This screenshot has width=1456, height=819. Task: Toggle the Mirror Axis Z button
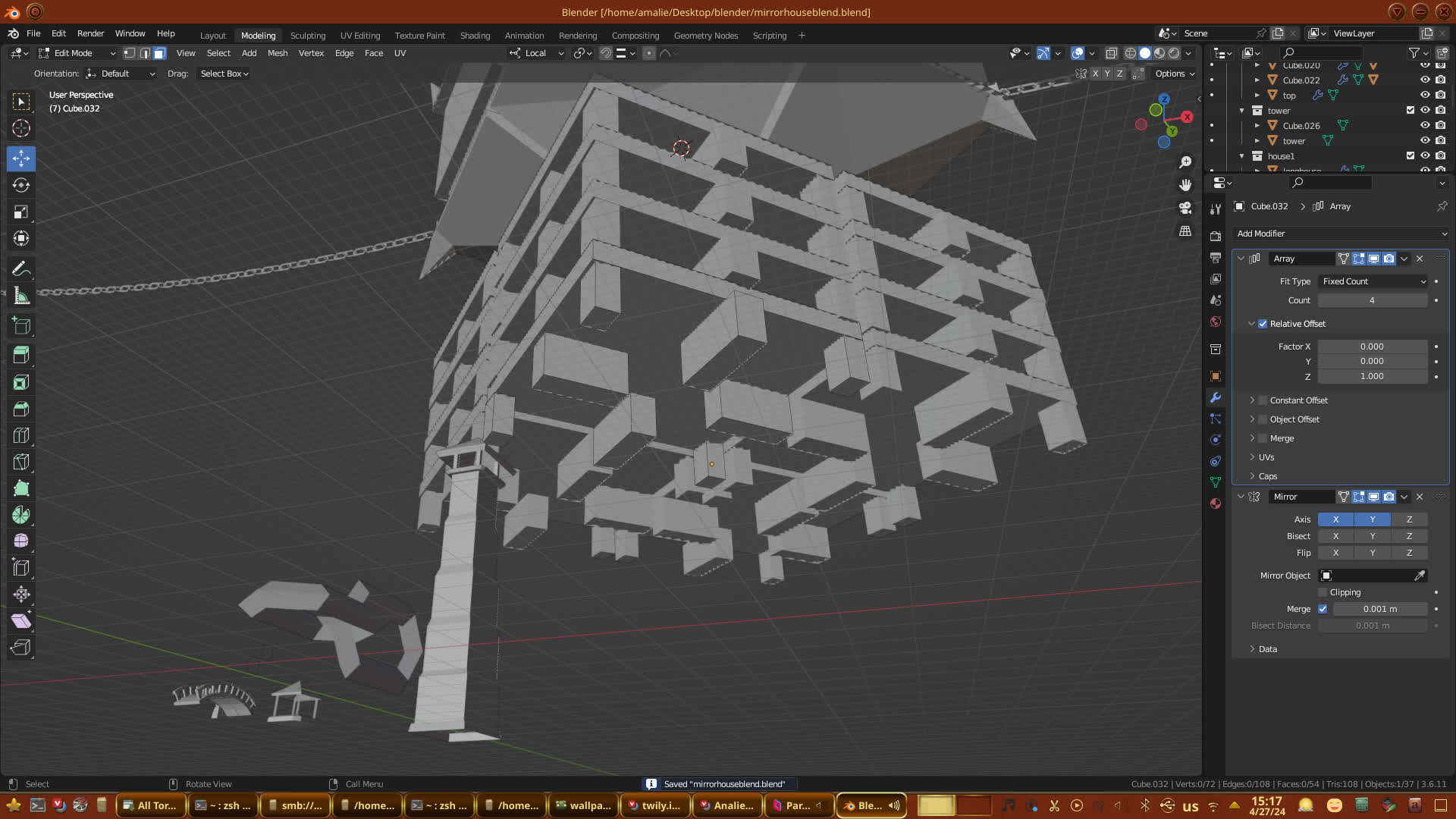(x=1409, y=519)
